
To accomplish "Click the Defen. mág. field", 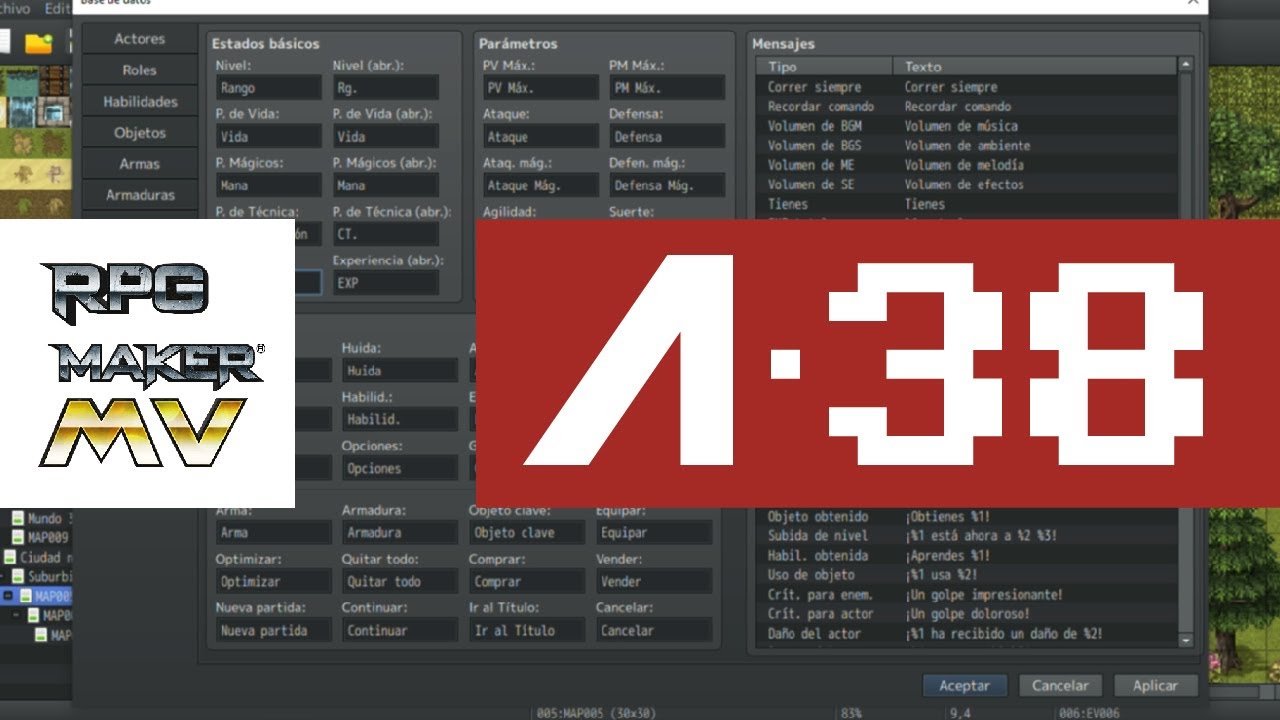I will 667,185.
